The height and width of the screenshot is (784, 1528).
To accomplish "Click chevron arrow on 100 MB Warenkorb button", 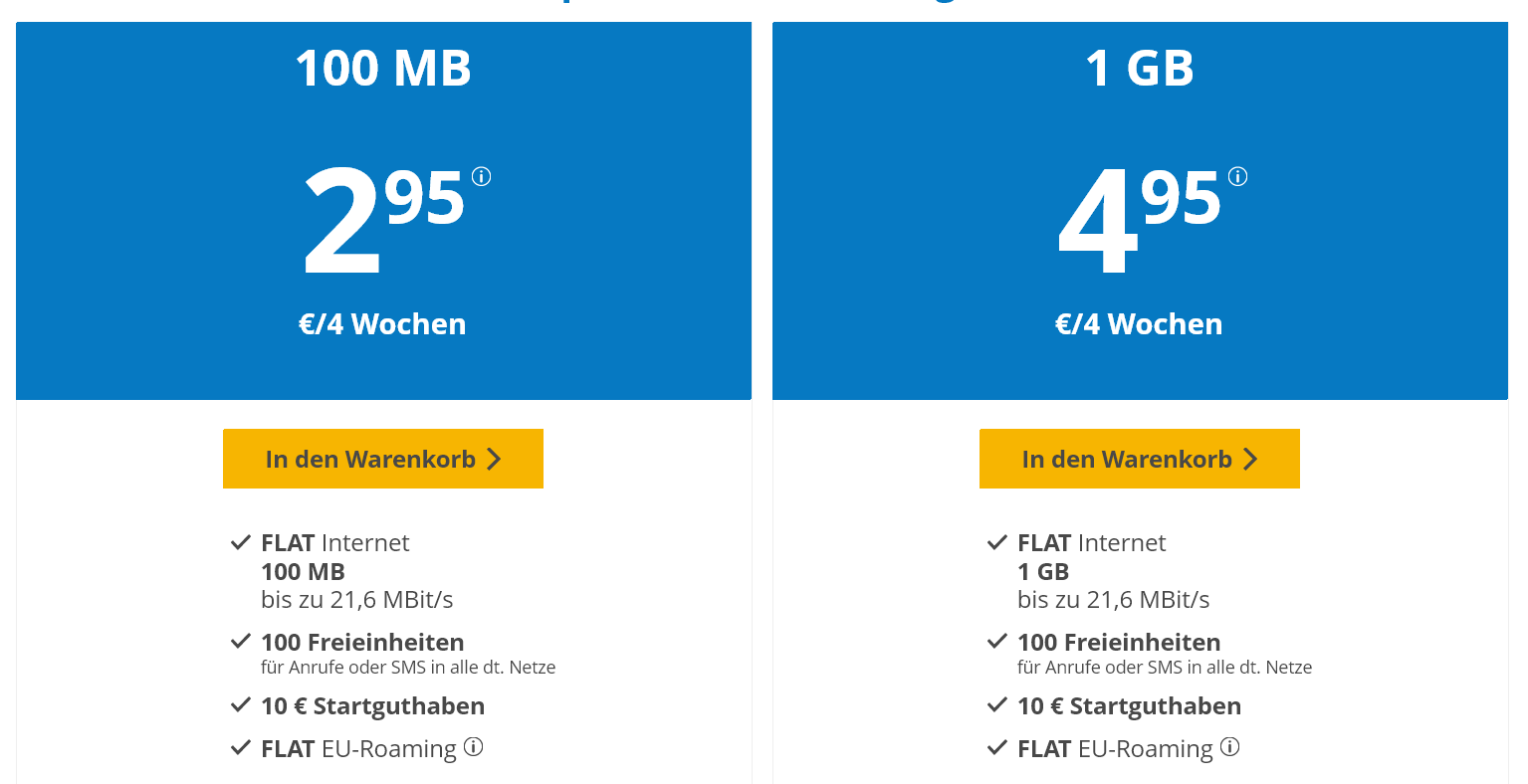I will pos(494,459).
